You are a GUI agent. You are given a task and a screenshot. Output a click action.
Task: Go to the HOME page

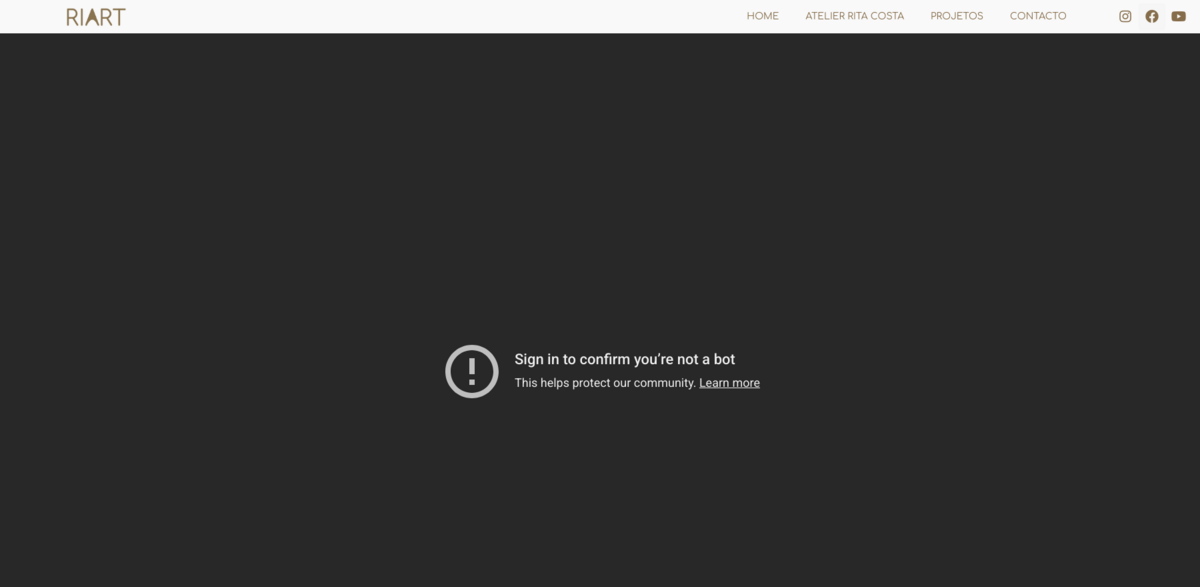[x=762, y=16]
